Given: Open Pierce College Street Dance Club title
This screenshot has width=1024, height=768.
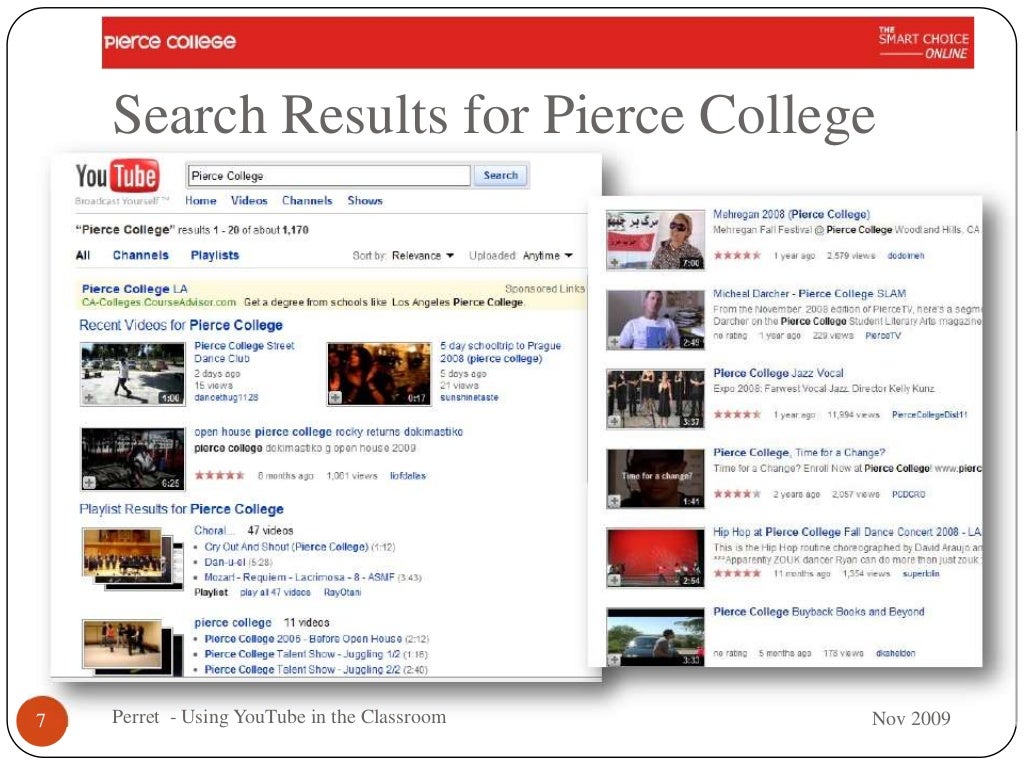Looking at the screenshot, I should pos(244,352).
